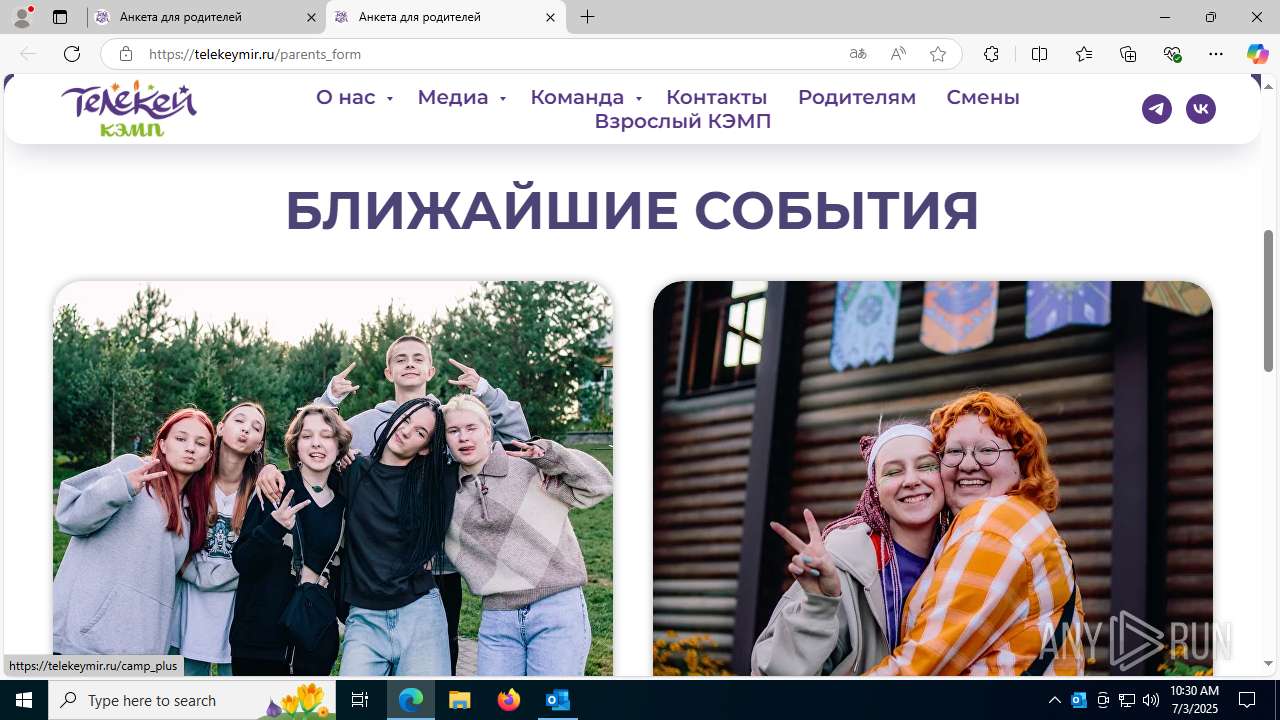Reload the page with the refresh icon
The image size is (1280, 720).
click(x=72, y=54)
